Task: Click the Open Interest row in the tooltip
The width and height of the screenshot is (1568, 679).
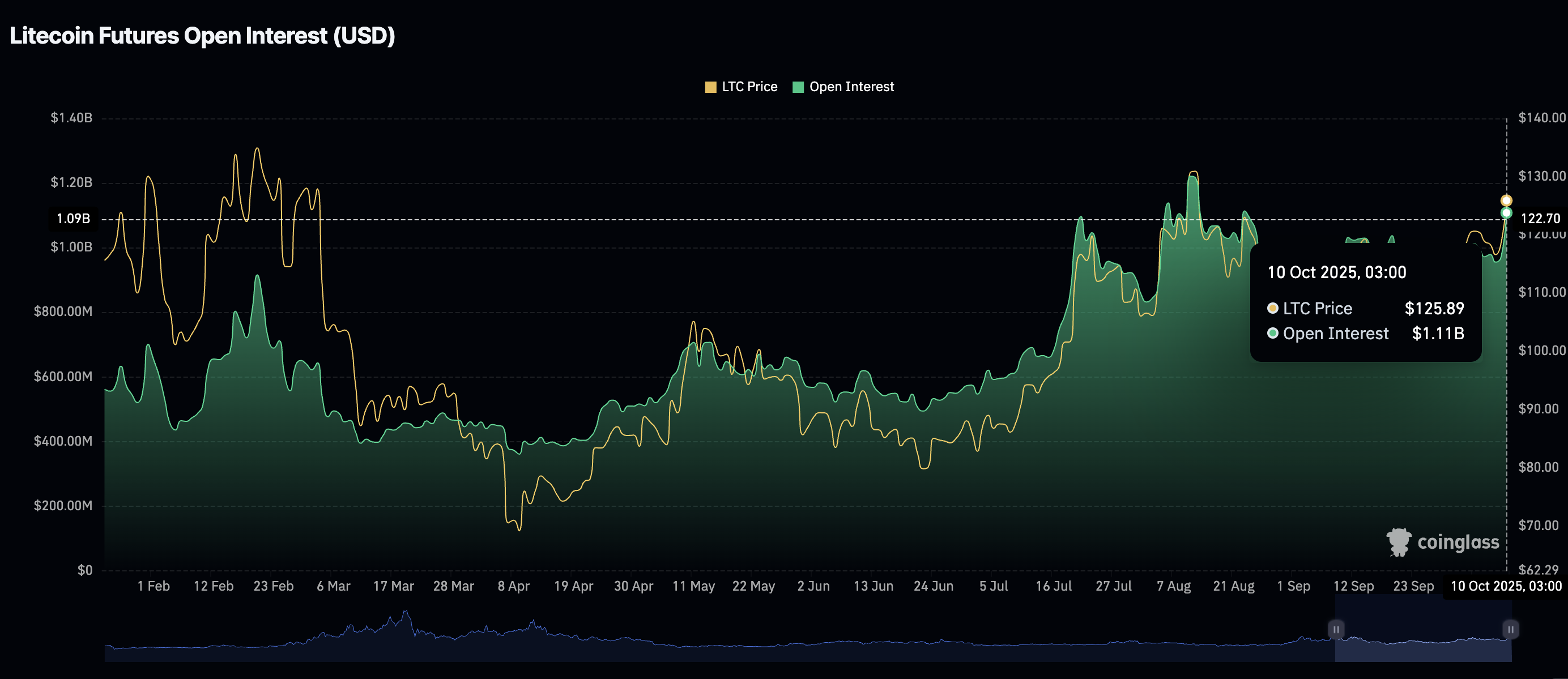Action: coord(1365,334)
